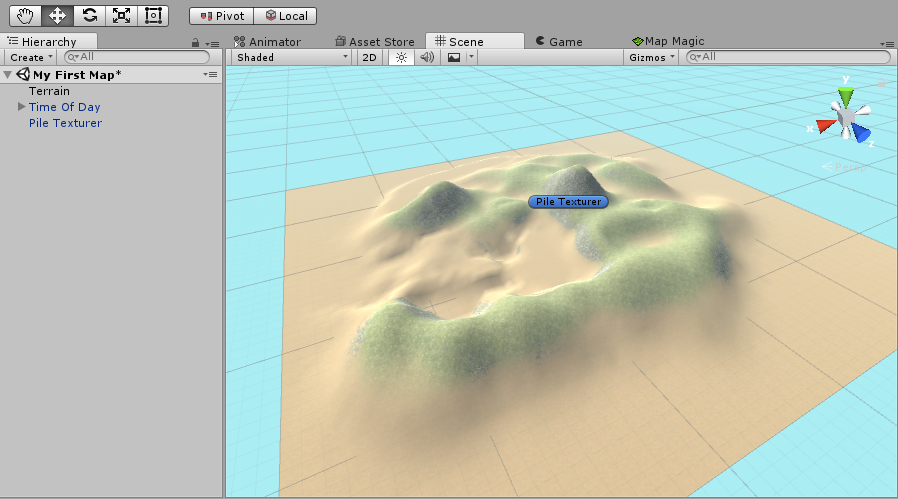The image size is (898, 499).
Task: Select Pile Texturer in the hierarchy
Action: point(65,123)
